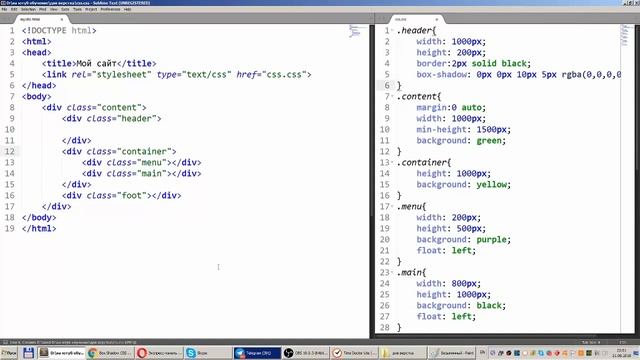Screen dimensions: 640x360
Task: Click the 'background: purple;' line
Action: (464, 240)
